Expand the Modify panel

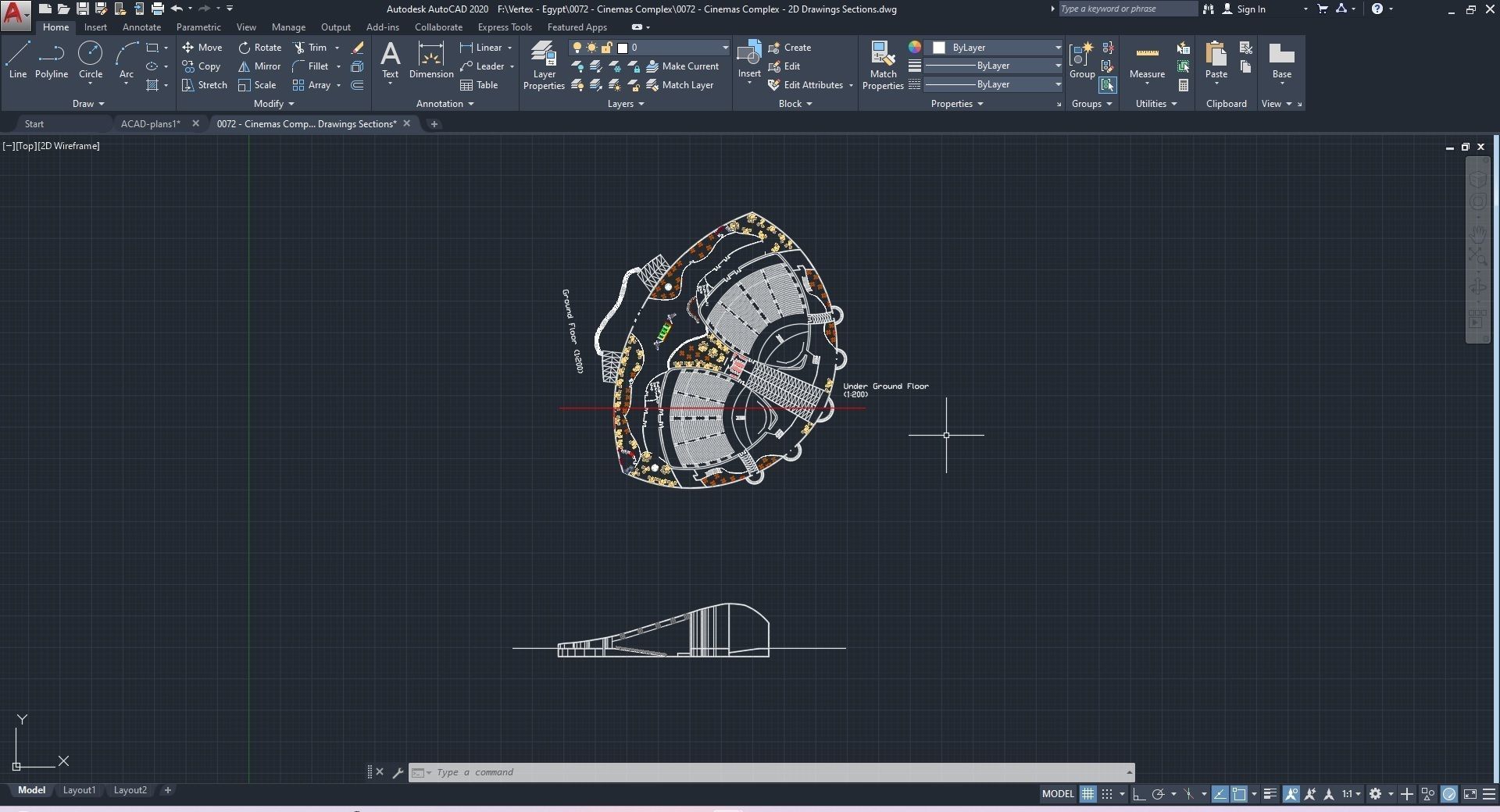pyautogui.click(x=274, y=104)
